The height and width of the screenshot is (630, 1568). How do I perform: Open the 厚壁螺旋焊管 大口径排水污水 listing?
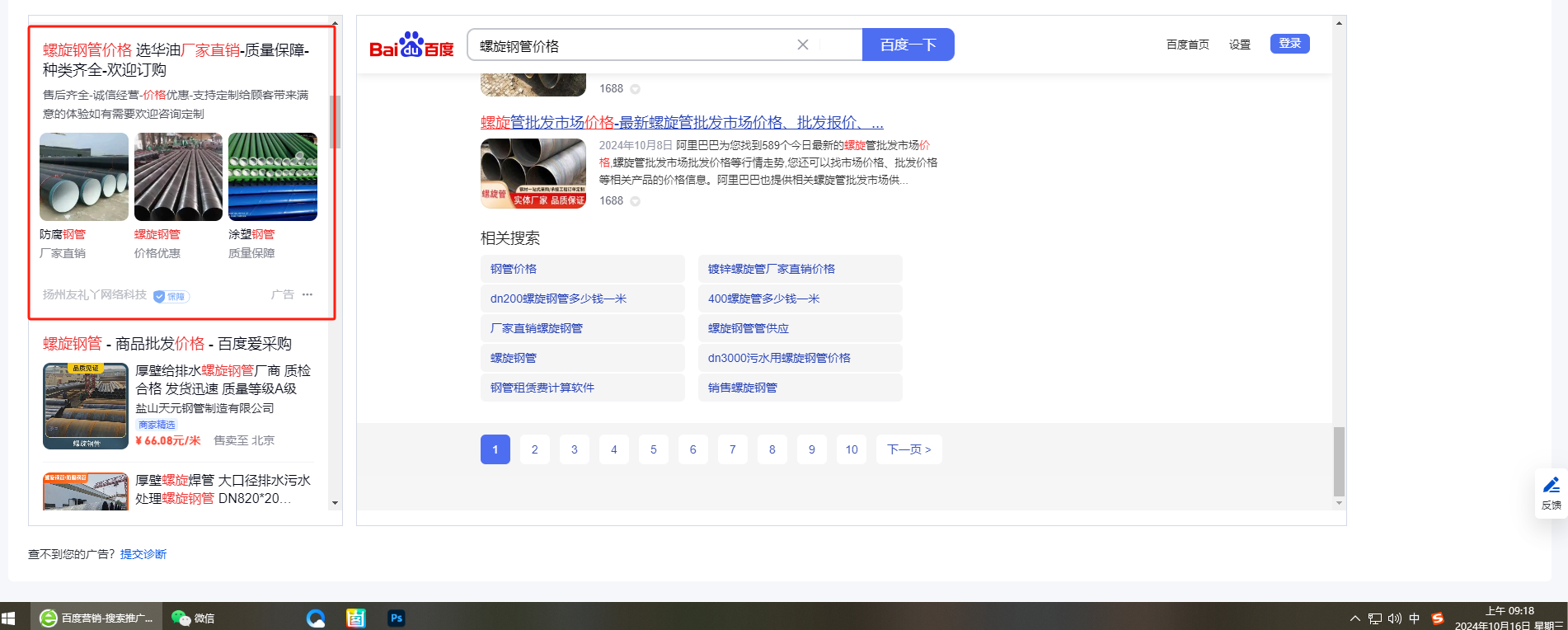(223, 489)
